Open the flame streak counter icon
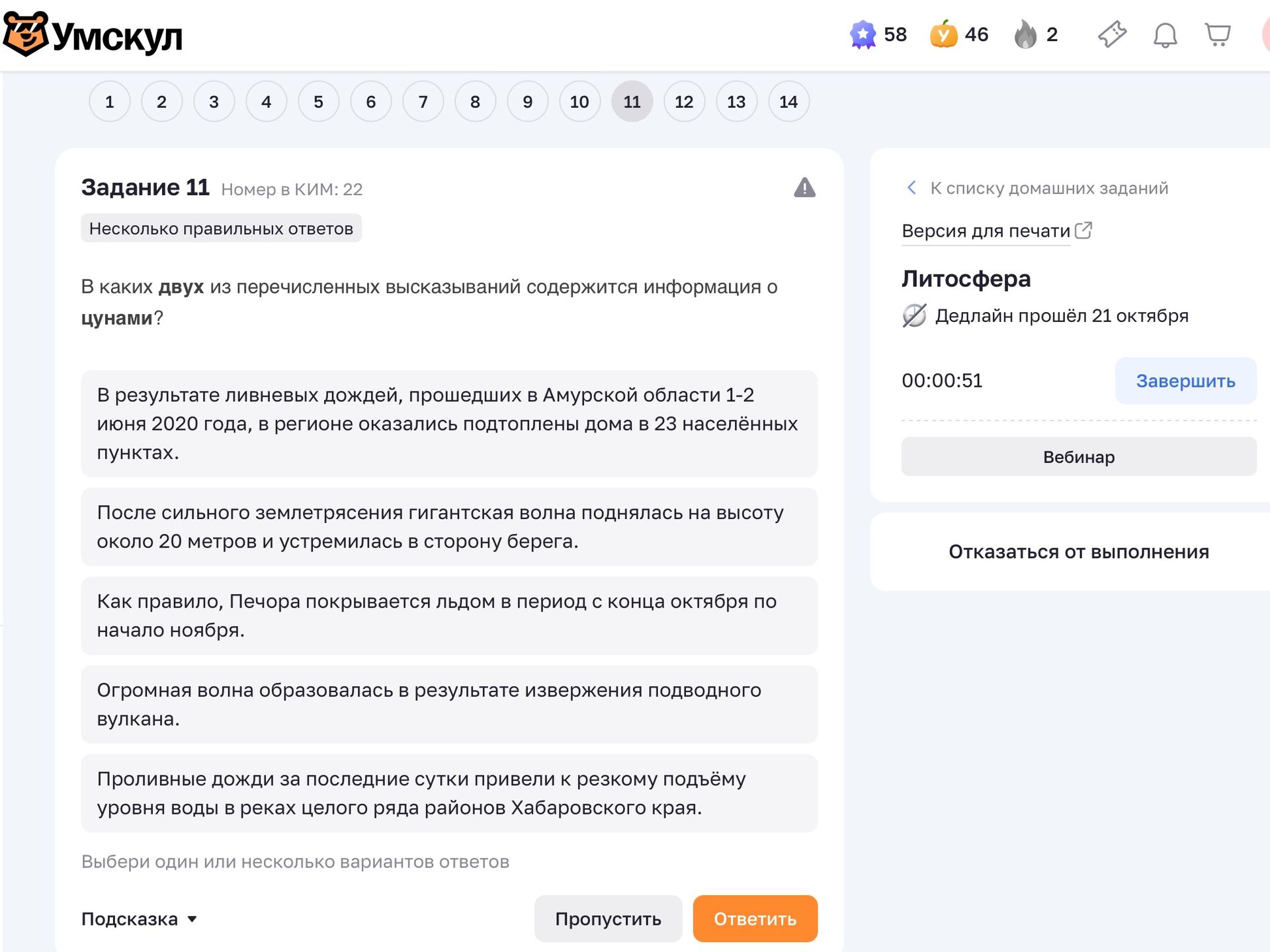This screenshot has width=1270, height=952. click(1025, 34)
